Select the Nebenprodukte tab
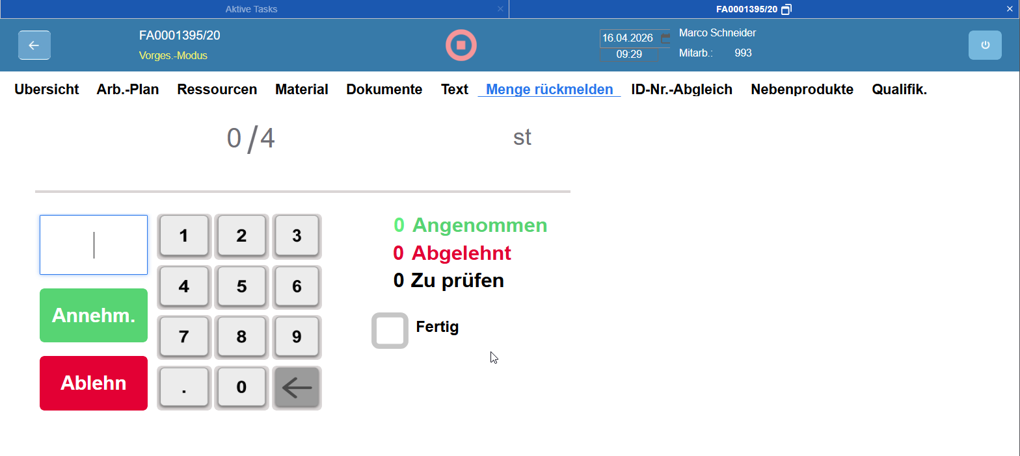The width and height of the screenshot is (1020, 456). pyautogui.click(x=801, y=89)
